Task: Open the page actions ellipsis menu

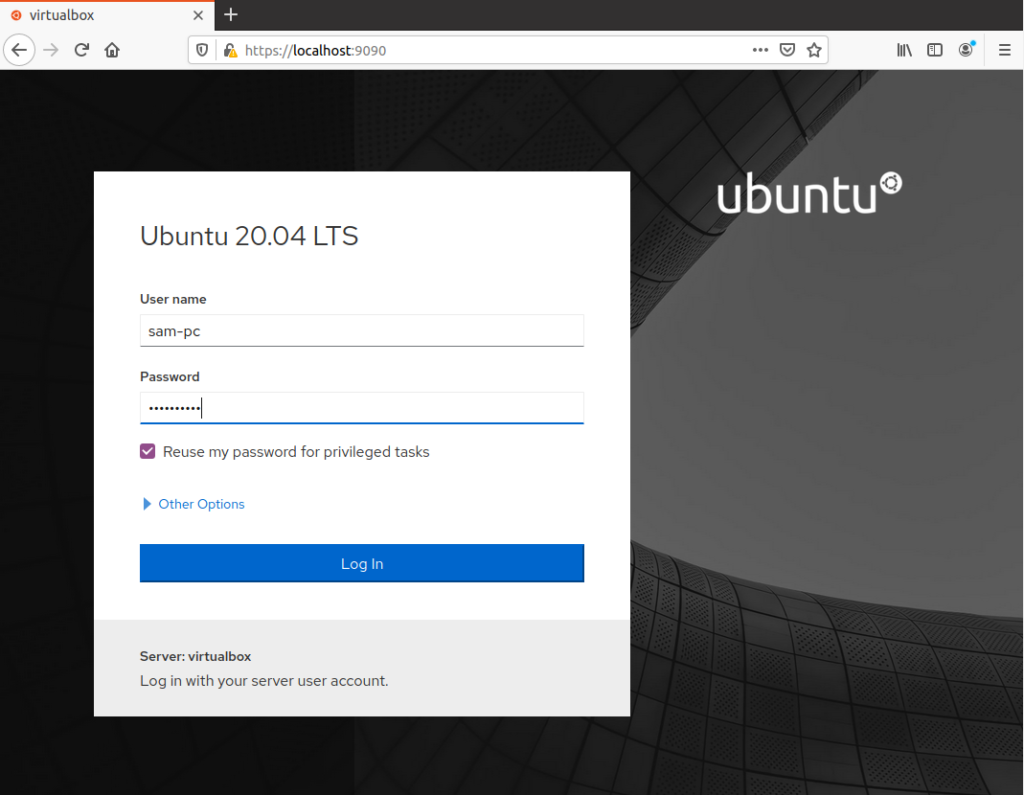Action: pos(760,49)
